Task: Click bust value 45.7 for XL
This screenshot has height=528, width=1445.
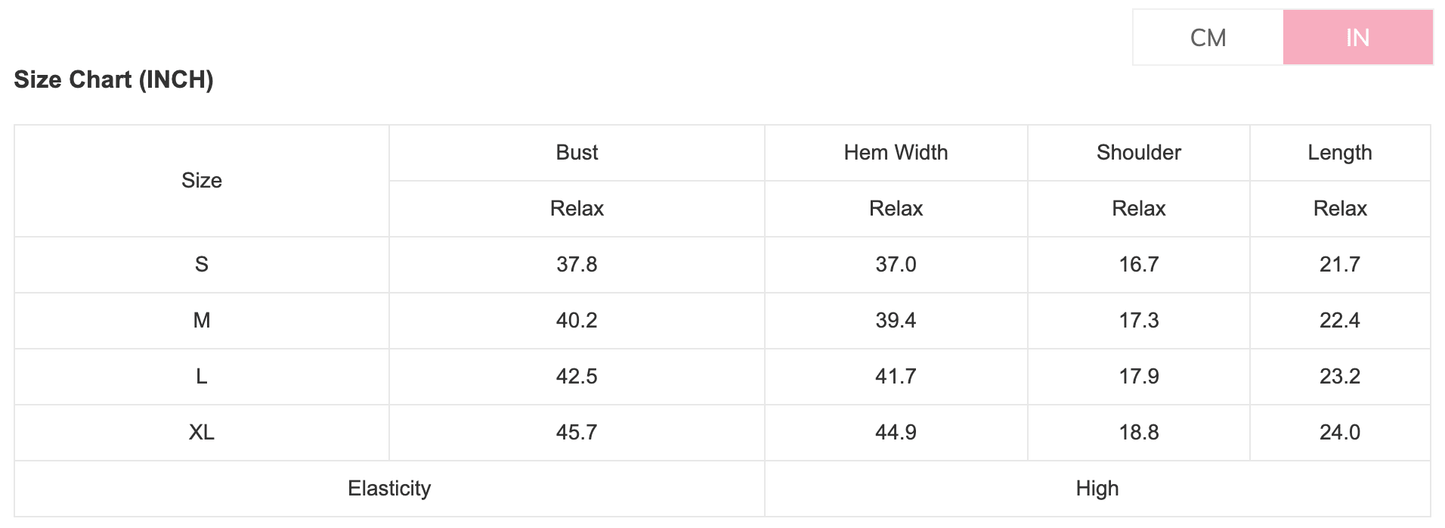Action: point(576,433)
